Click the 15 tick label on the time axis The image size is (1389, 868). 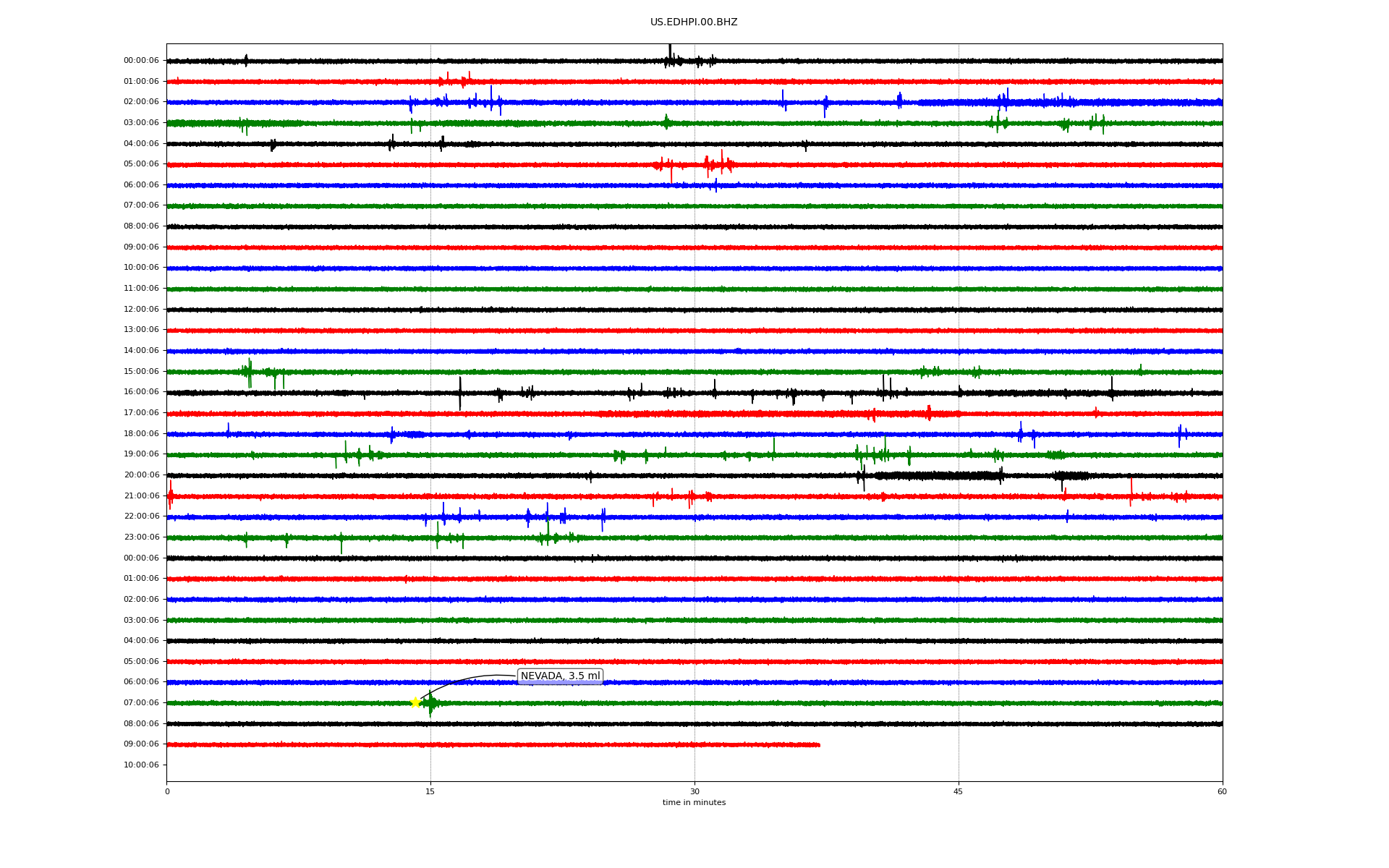pyautogui.click(x=430, y=791)
